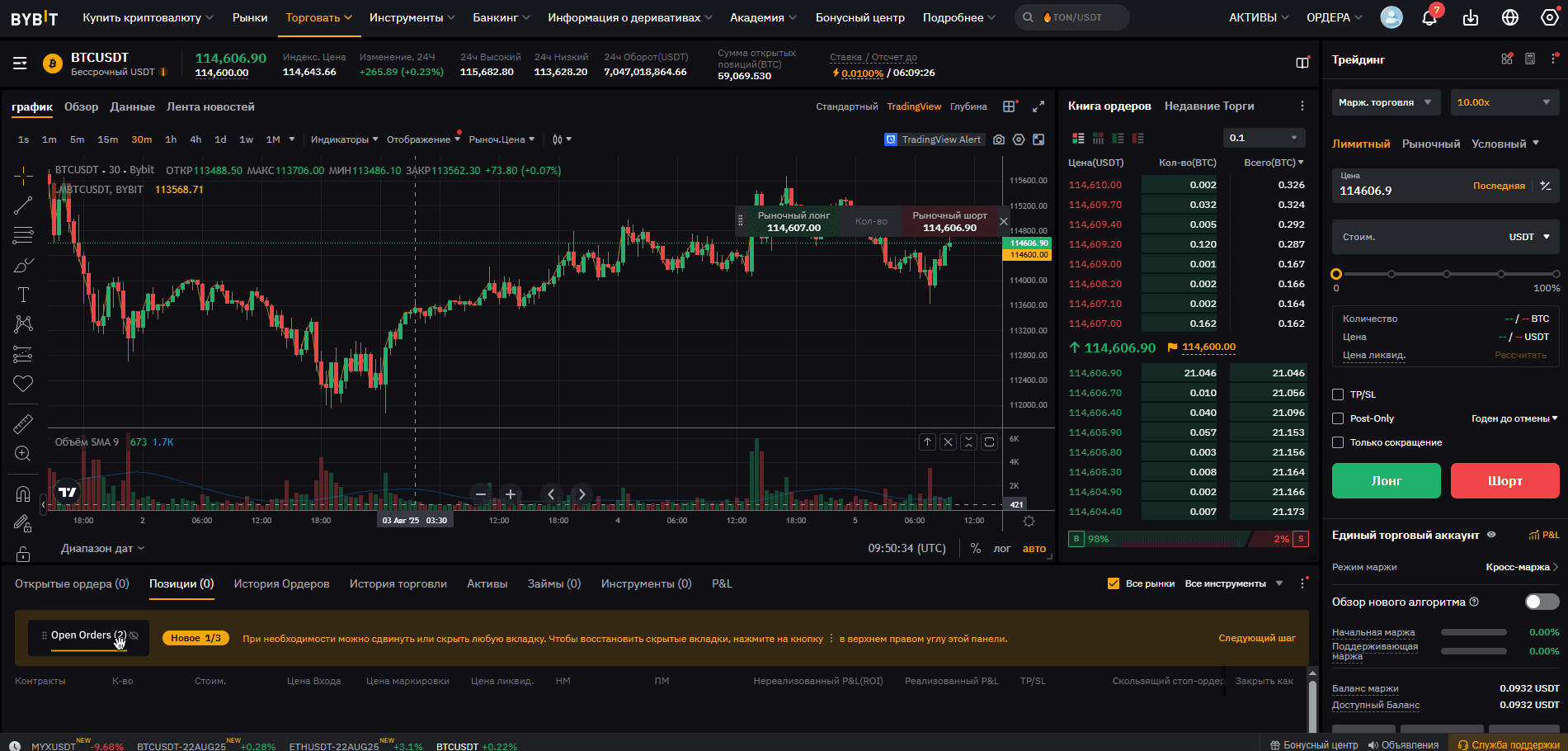This screenshot has width=1568, height=751.
Task: Click the quantity slider start handle
Action: coord(1336,274)
